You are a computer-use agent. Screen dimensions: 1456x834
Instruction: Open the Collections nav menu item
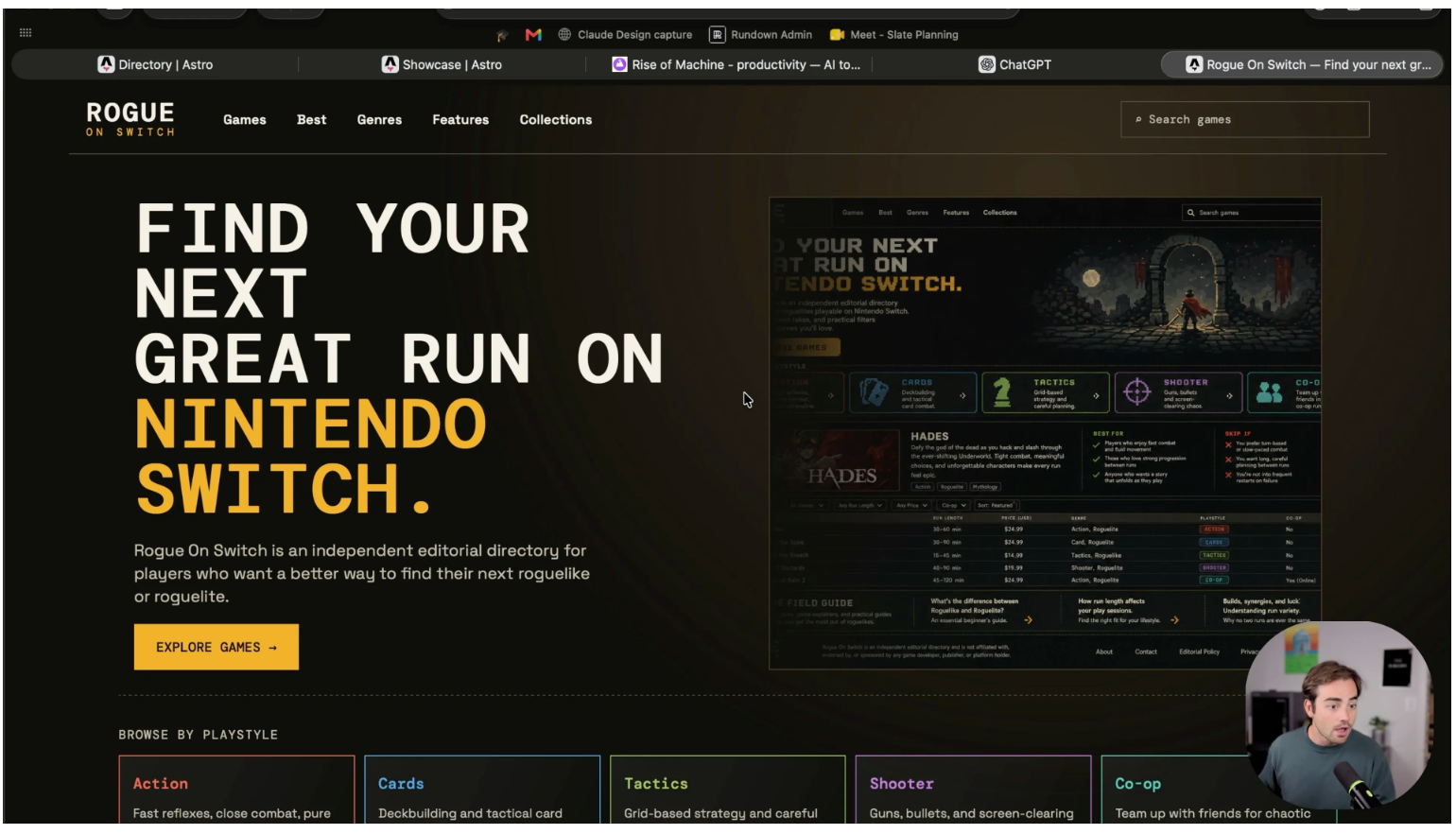pos(556,120)
